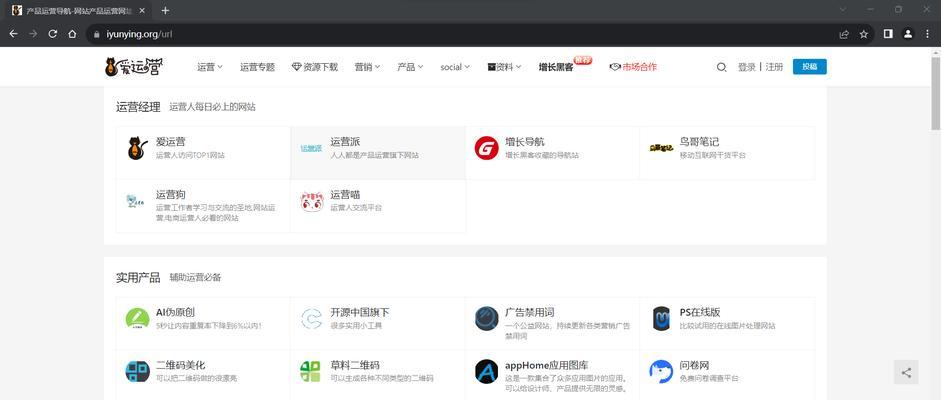The height and width of the screenshot is (400, 941).
Task: Click the floating share icon button
Action: pyautogui.click(x=906, y=372)
